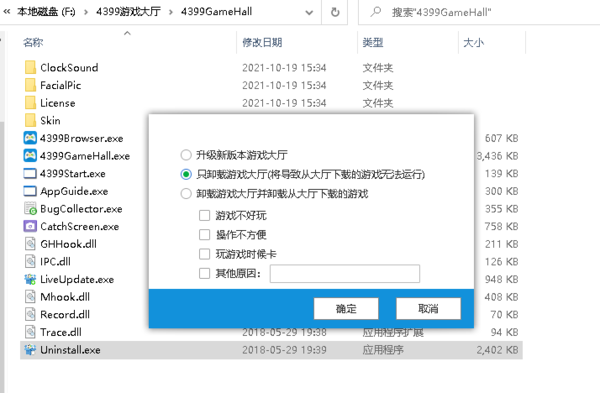Click the CatchScreen.exe camera icon
Viewport: 600px width, 393px height.
pyautogui.click(x=30, y=226)
